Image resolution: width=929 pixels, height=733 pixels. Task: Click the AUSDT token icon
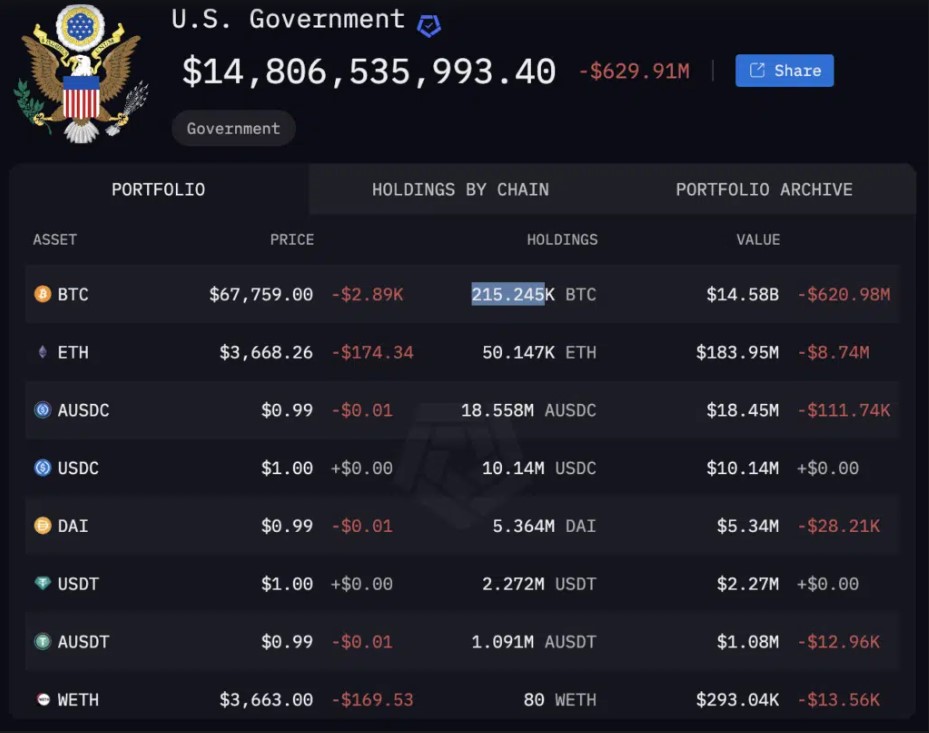coord(42,642)
